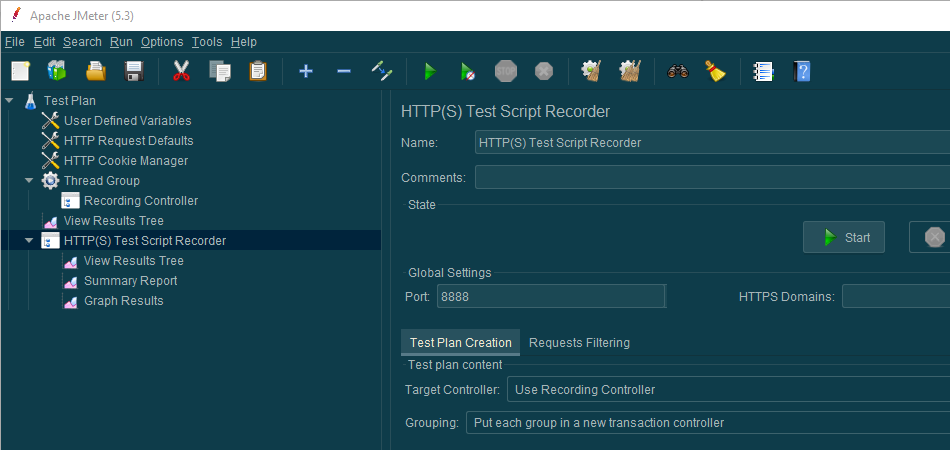The image size is (950, 450).
Task: Open the File menu
Action: pos(15,42)
